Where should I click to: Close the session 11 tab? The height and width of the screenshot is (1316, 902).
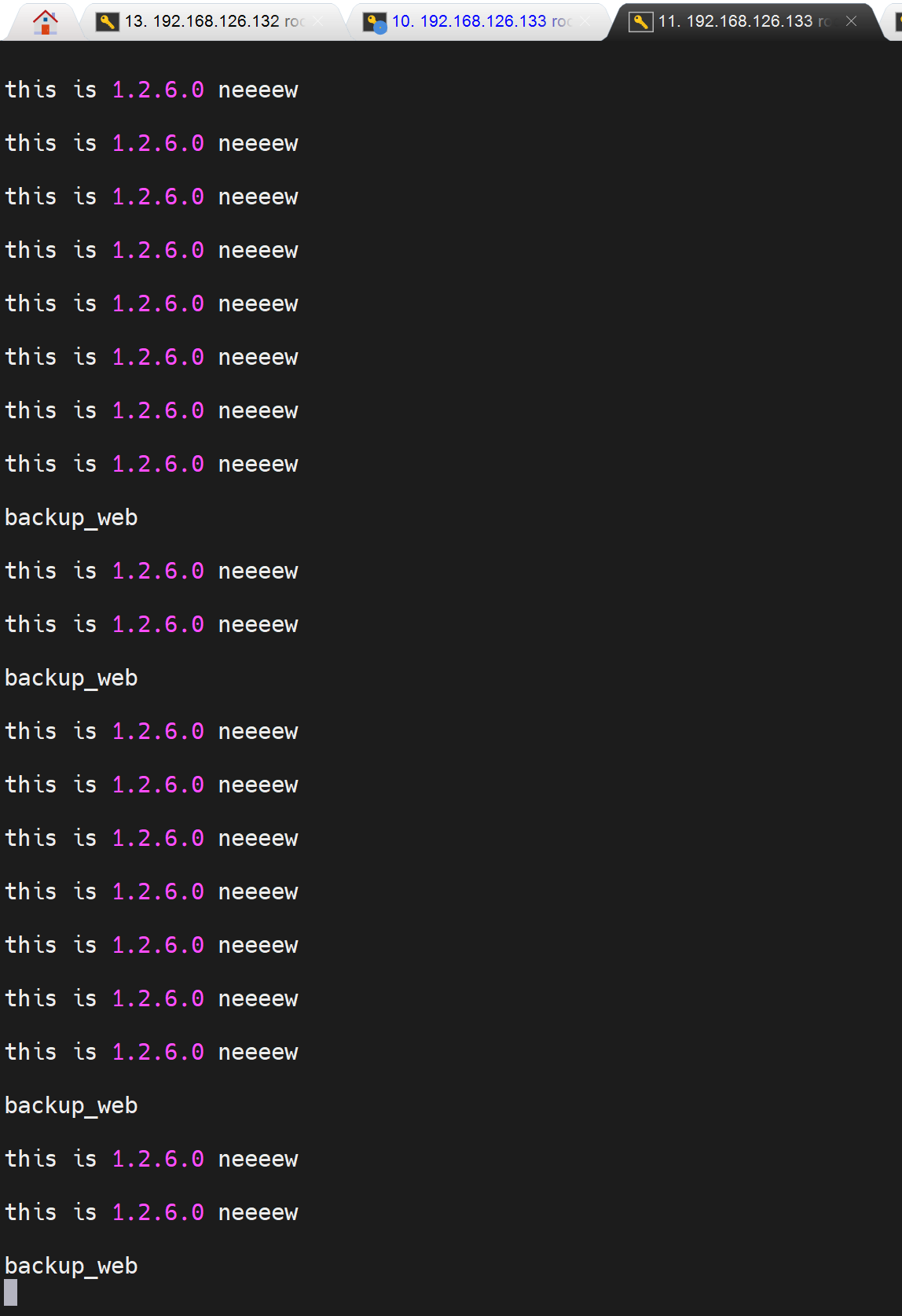(x=851, y=21)
